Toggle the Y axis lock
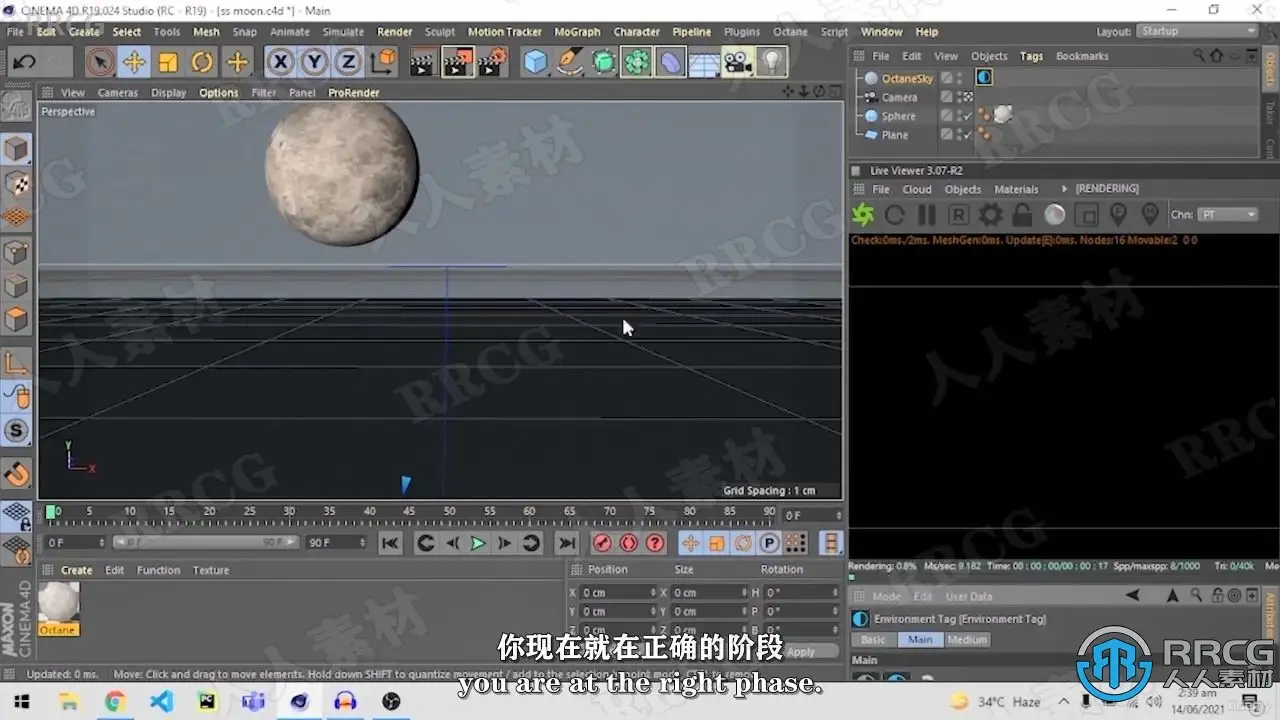This screenshot has width=1280, height=720. coord(315,63)
